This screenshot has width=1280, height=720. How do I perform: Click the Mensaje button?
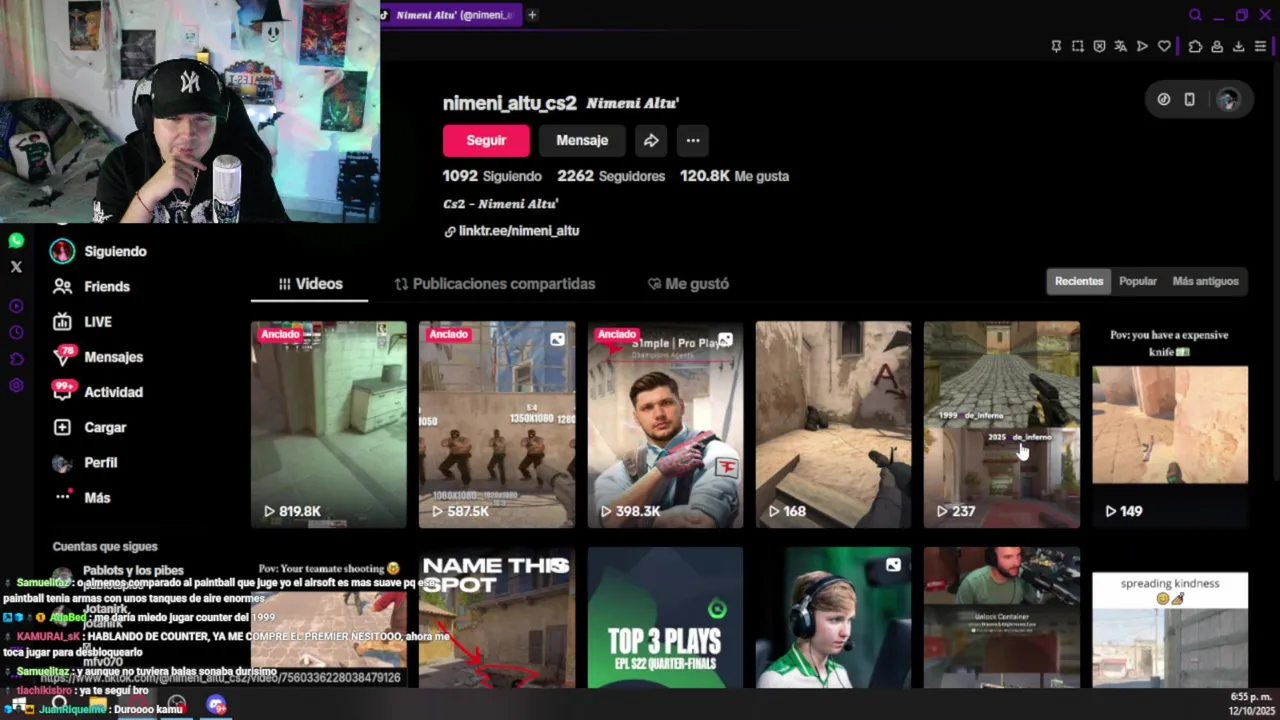[x=582, y=141]
